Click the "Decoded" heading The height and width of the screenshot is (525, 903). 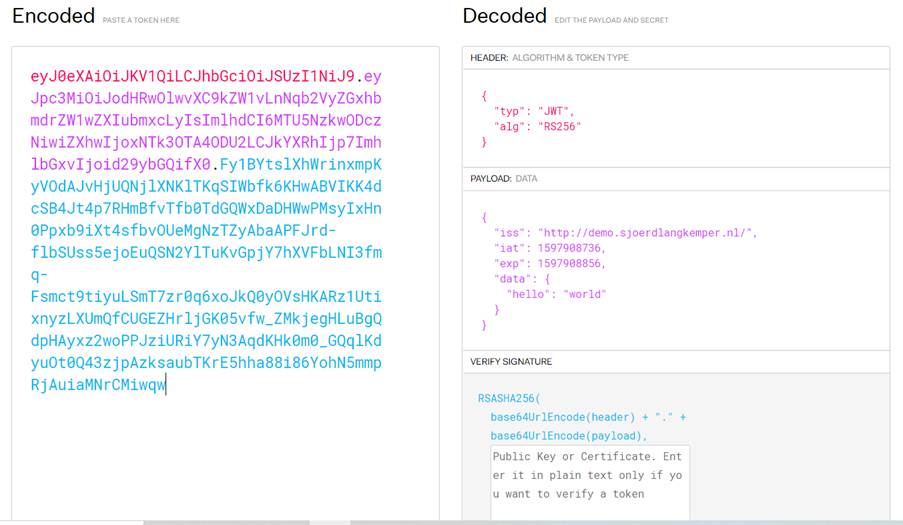click(x=504, y=16)
